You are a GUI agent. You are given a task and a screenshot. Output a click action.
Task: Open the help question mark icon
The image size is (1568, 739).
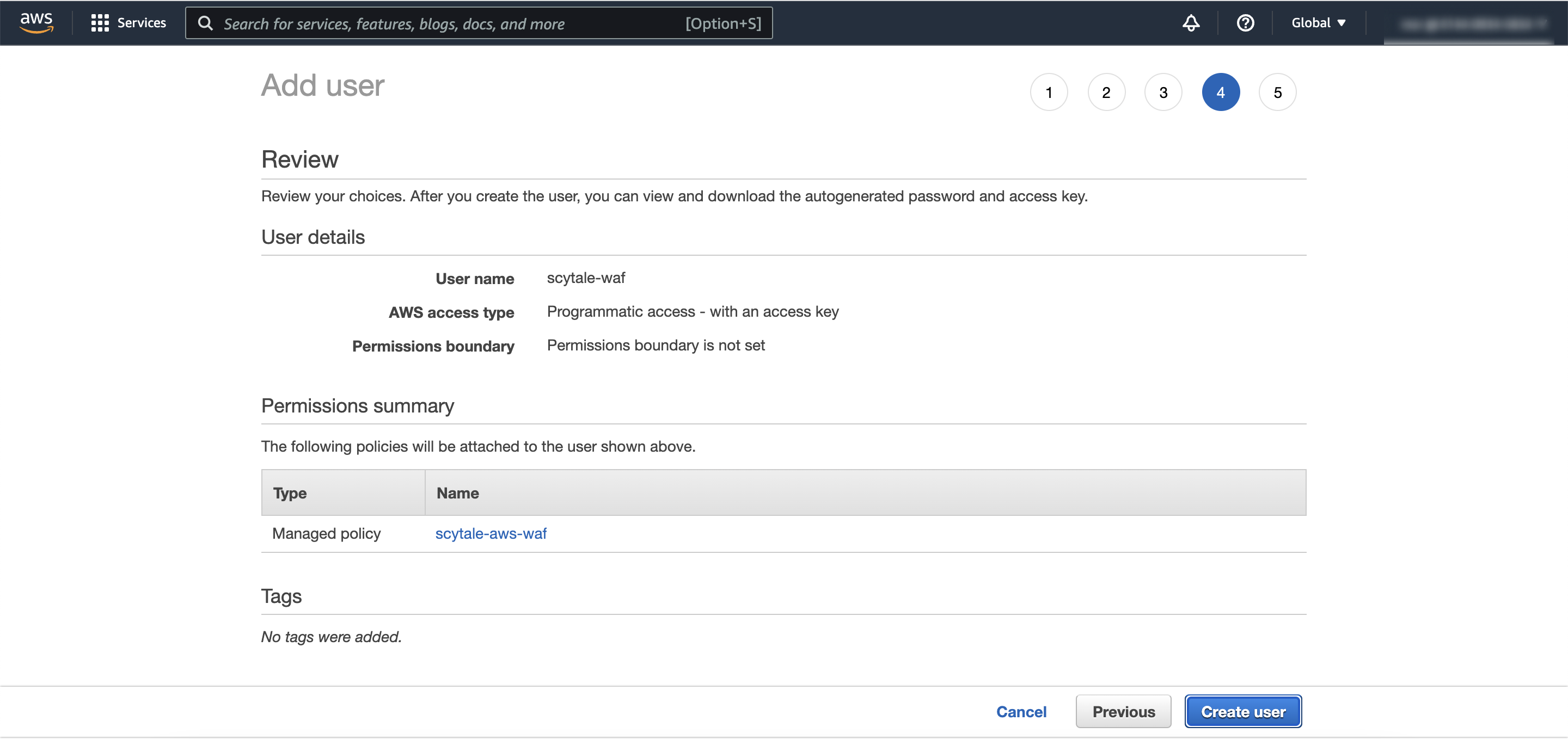(x=1245, y=23)
